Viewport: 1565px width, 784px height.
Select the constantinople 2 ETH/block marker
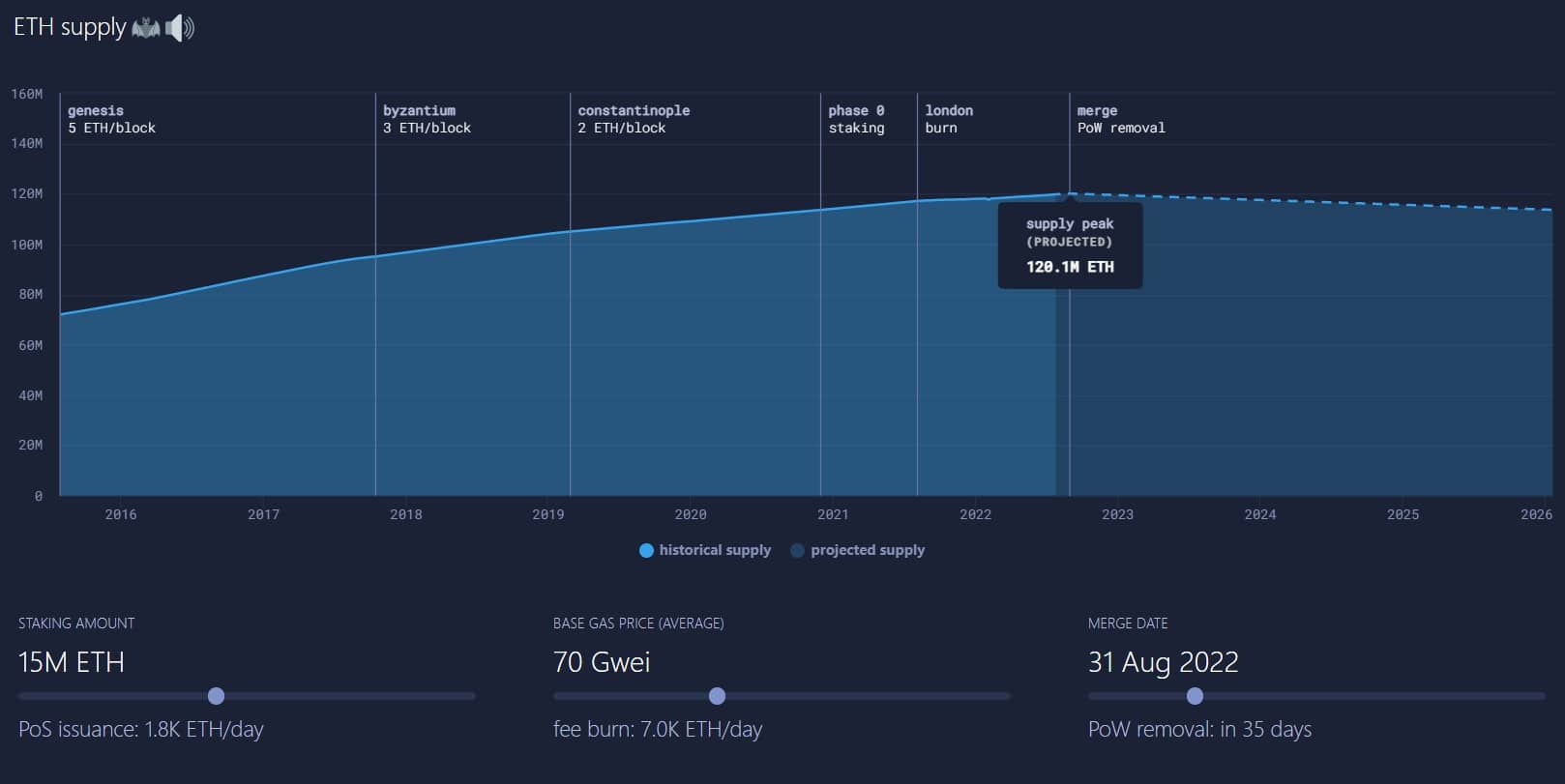634,119
